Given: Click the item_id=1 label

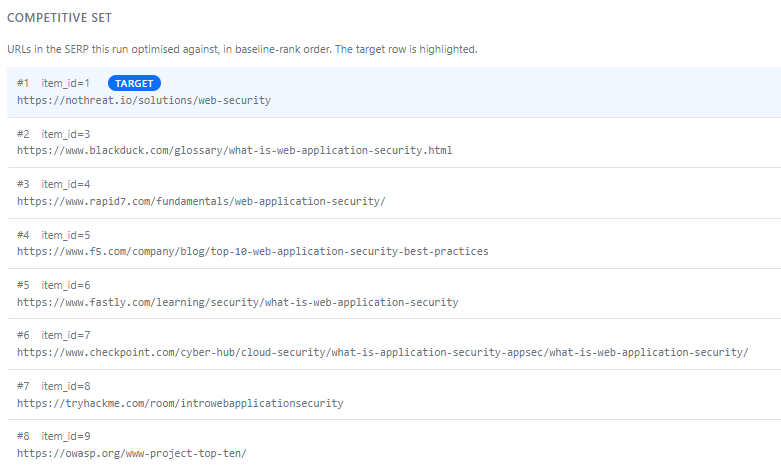Looking at the screenshot, I should tap(65, 83).
